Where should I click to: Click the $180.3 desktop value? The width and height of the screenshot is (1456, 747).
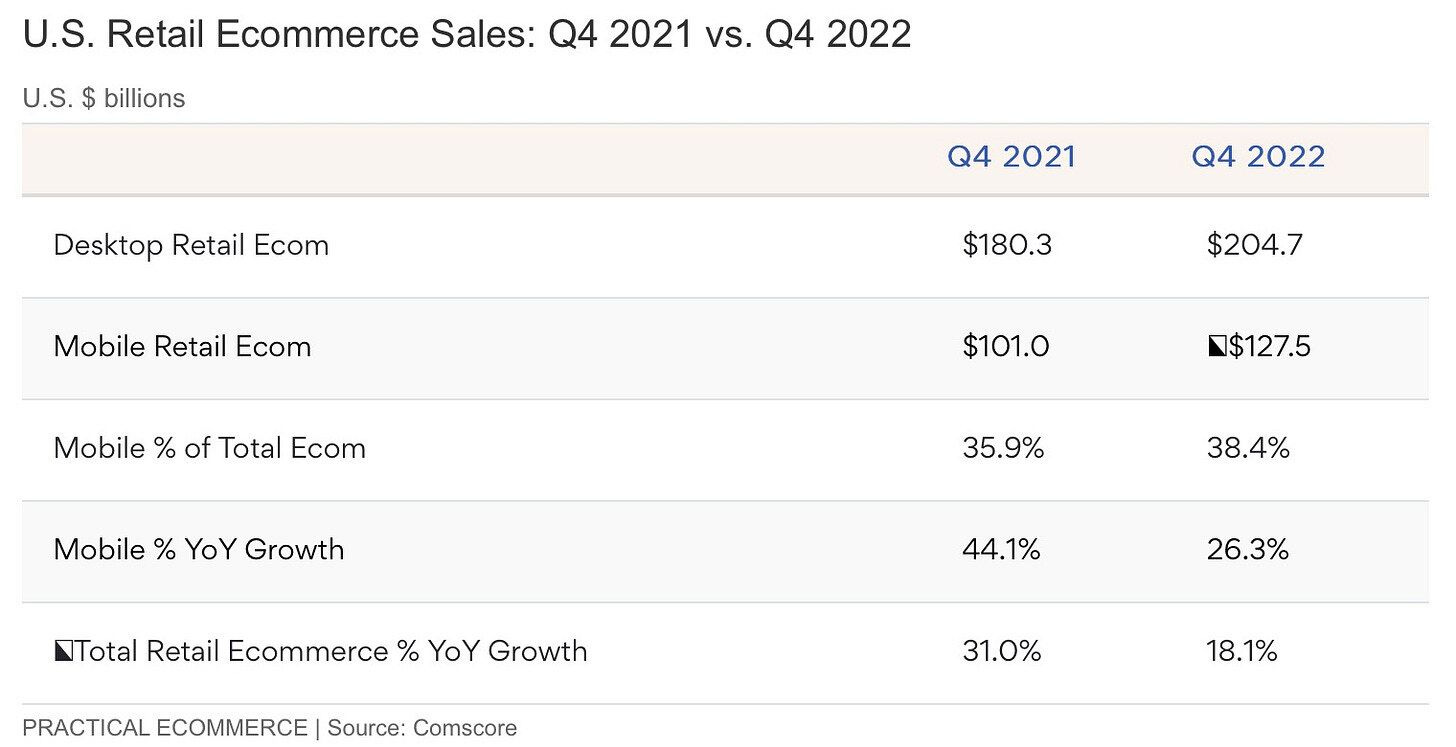coord(1007,245)
